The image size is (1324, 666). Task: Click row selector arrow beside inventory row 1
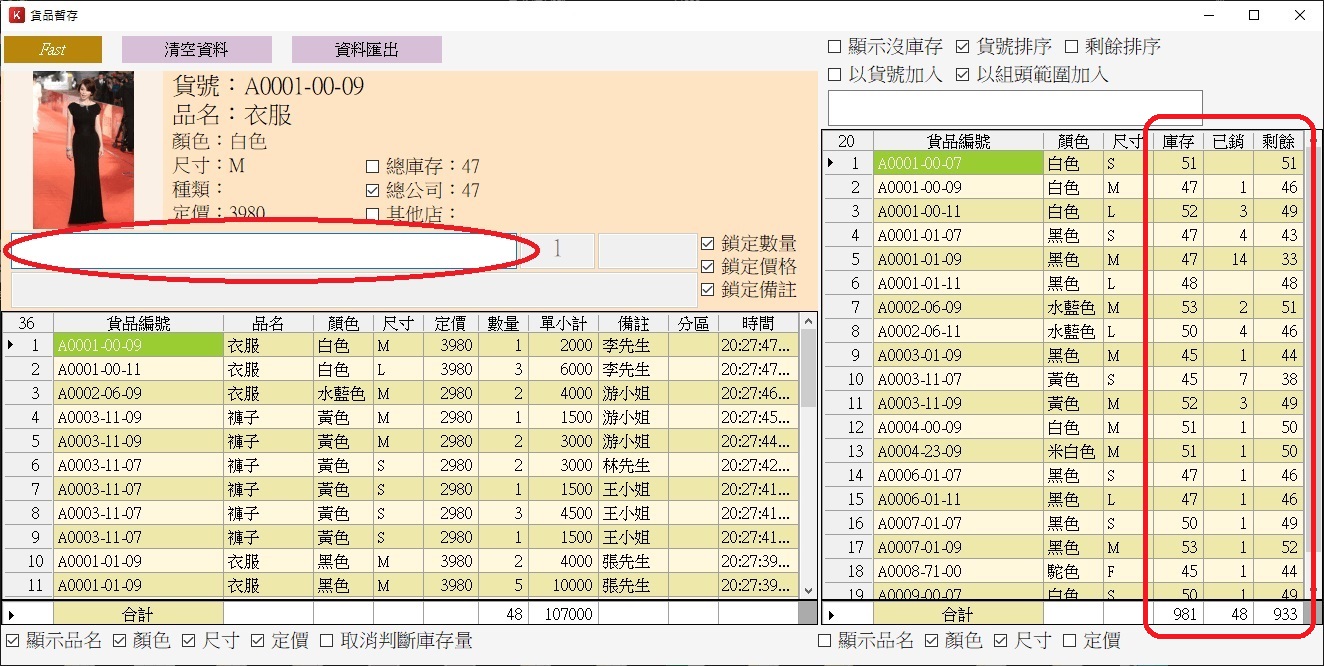click(830, 163)
